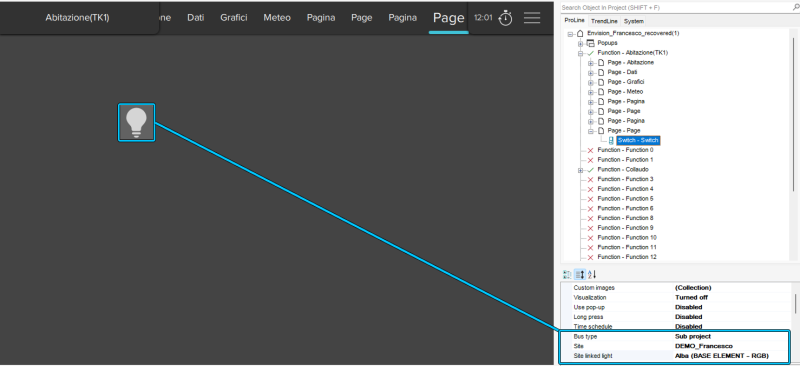800x366 pixels.
Task: Collapse the Page node containing Switch - Switch
Action: tap(591, 131)
